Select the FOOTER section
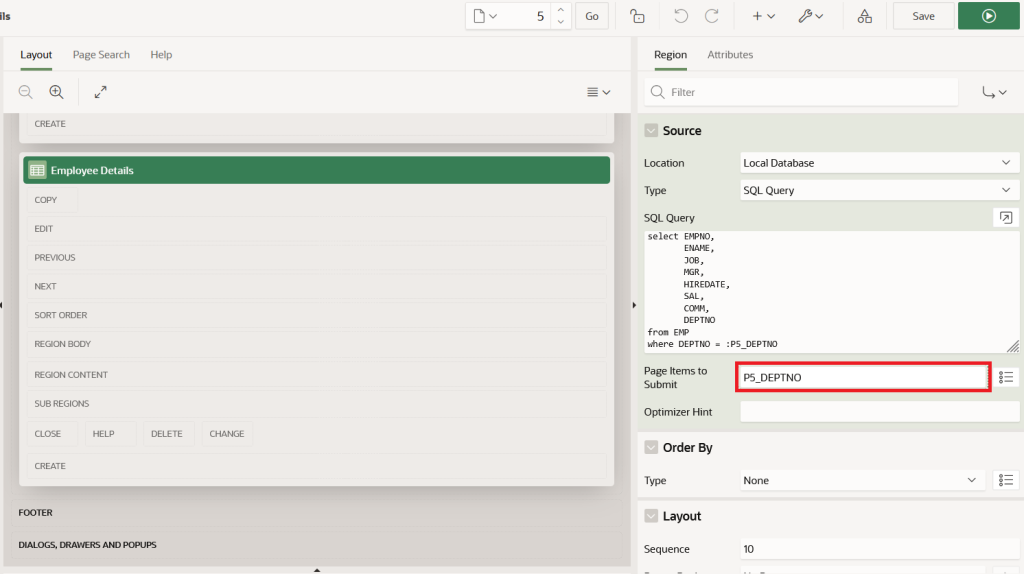Image resolution: width=1024 pixels, height=574 pixels. 317,513
